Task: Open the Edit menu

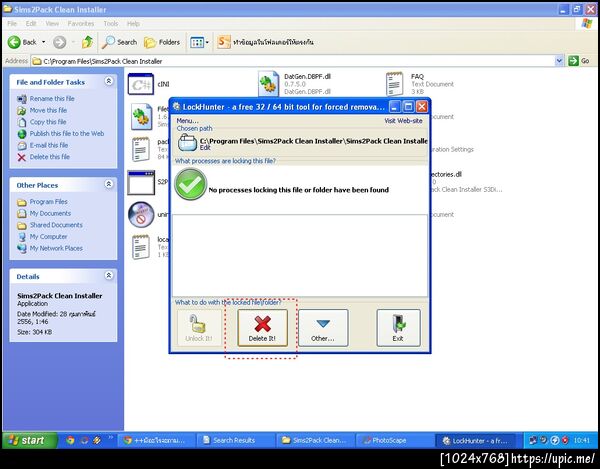Action: coord(31,24)
